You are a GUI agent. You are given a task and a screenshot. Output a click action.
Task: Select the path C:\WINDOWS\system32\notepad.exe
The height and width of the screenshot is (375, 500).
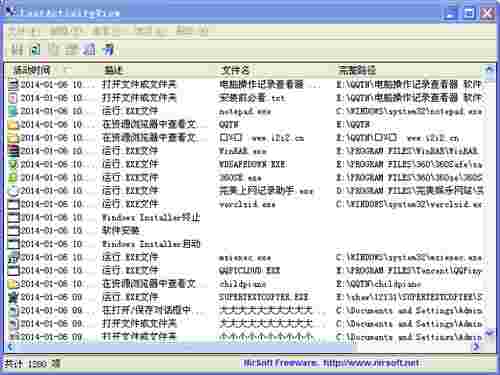pos(409,111)
